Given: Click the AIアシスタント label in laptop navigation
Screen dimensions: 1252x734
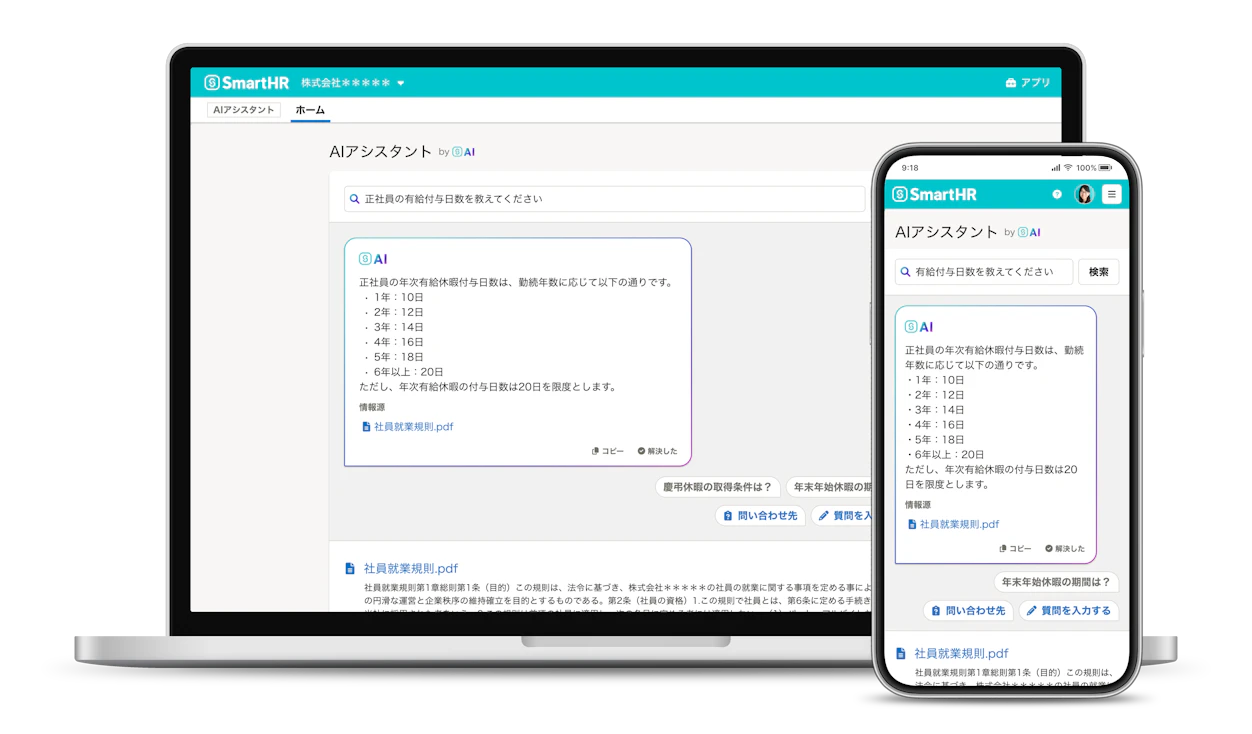Looking at the screenshot, I should pyautogui.click(x=244, y=110).
